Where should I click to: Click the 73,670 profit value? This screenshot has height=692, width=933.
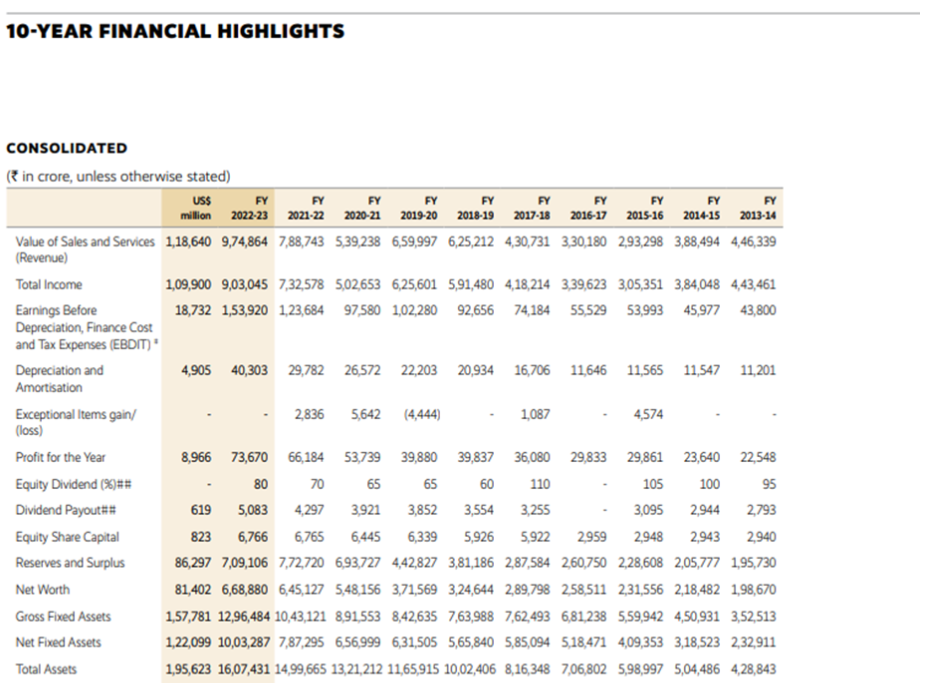click(x=251, y=458)
